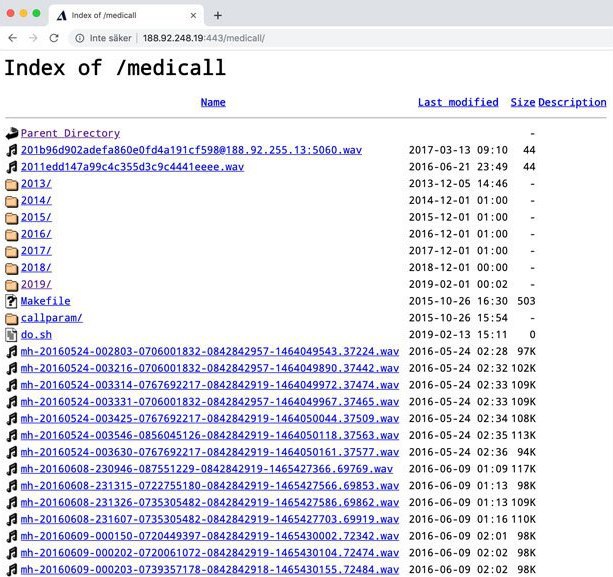
Task: Open the callparam/ folder link
Action: click(x=52, y=318)
